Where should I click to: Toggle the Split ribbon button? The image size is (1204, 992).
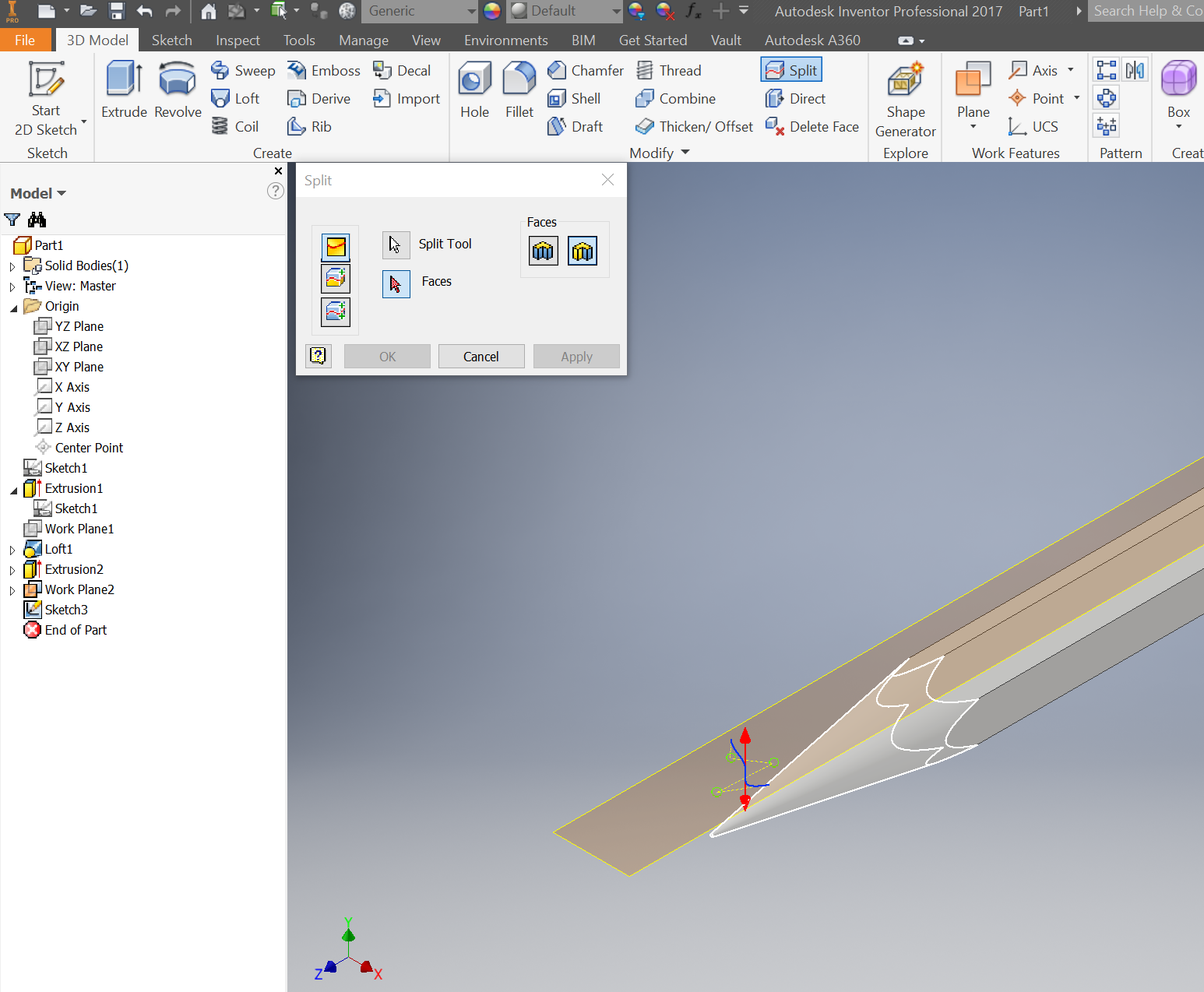(x=791, y=71)
